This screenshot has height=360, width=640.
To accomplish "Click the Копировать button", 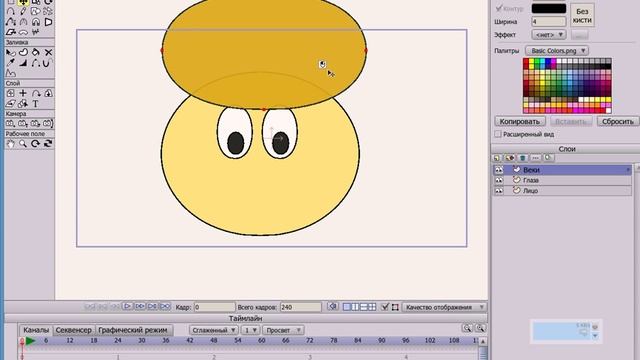I will click(x=520, y=121).
